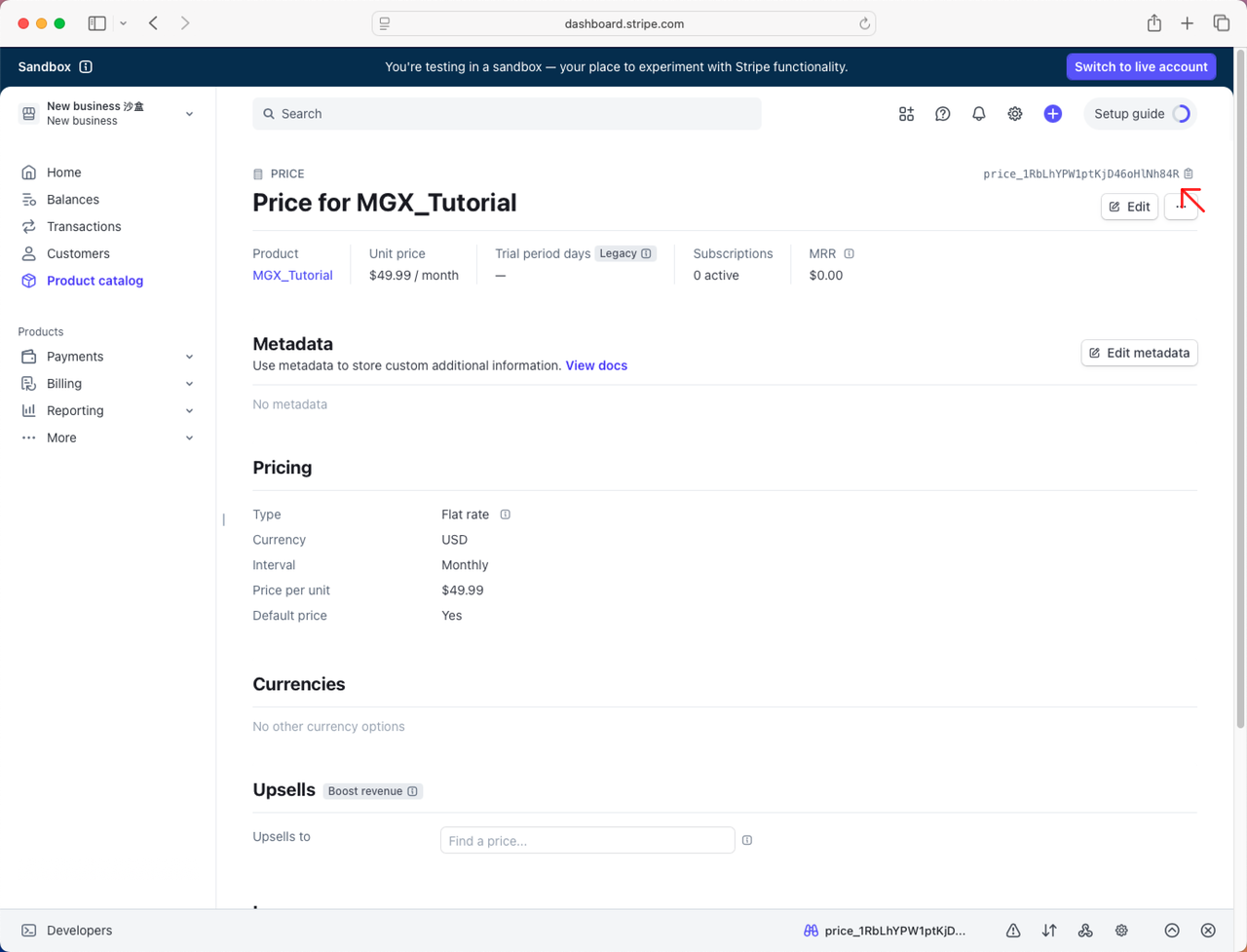Click Switch to live account

pos(1141,67)
